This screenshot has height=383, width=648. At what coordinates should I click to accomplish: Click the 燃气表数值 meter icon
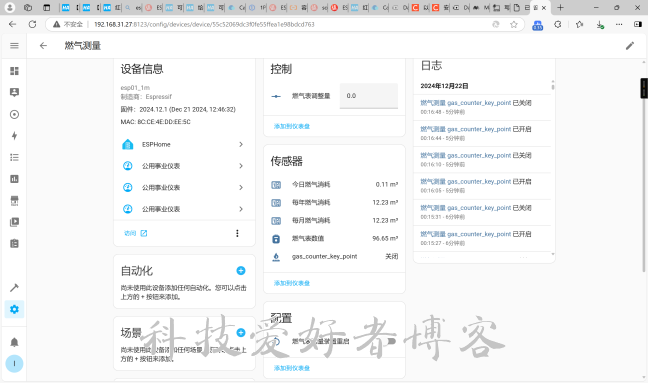tap(276, 238)
